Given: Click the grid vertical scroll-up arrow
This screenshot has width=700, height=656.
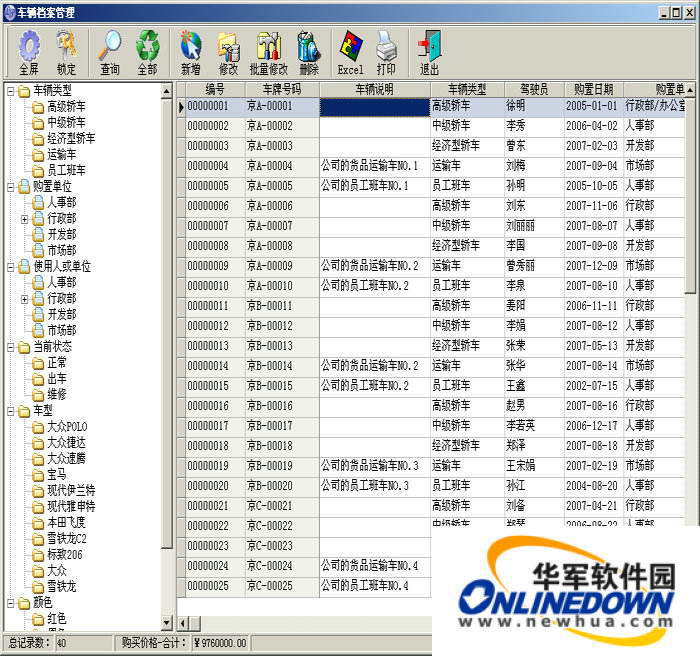Looking at the screenshot, I should coord(690,89).
